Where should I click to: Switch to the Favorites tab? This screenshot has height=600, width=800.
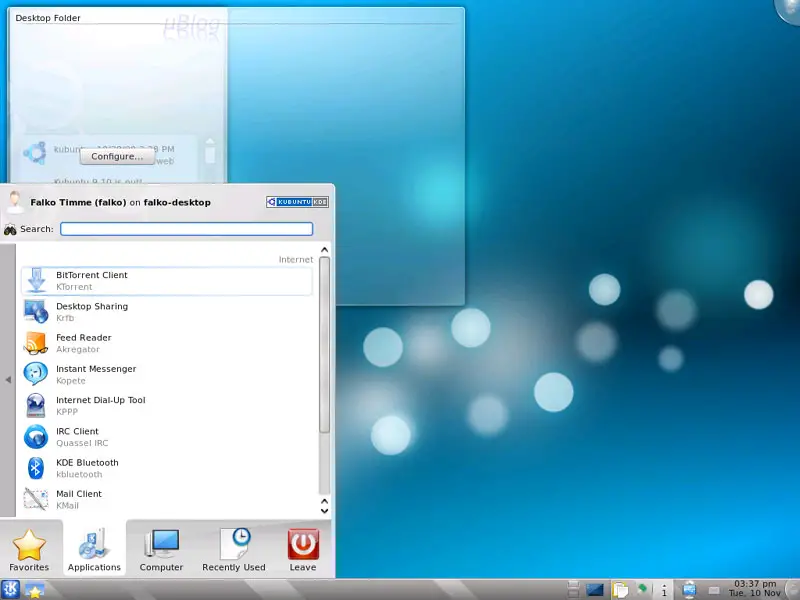pyautogui.click(x=29, y=549)
